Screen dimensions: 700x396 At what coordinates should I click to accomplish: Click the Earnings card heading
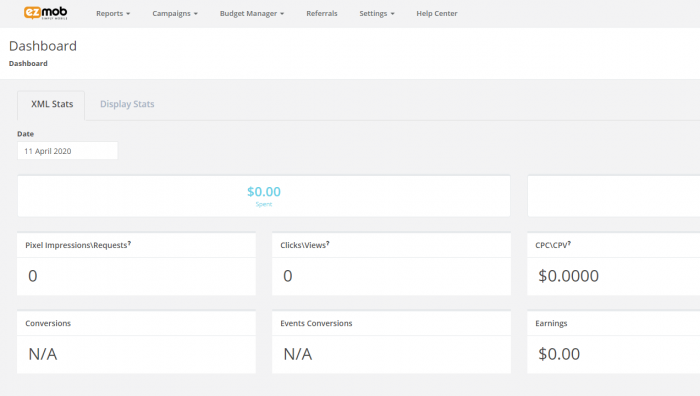tap(551, 323)
